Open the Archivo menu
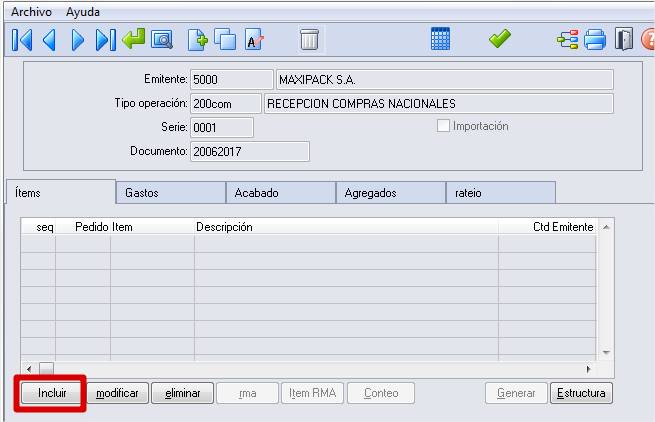655x422 pixels. pyautogui.click(x=31, y=12)
